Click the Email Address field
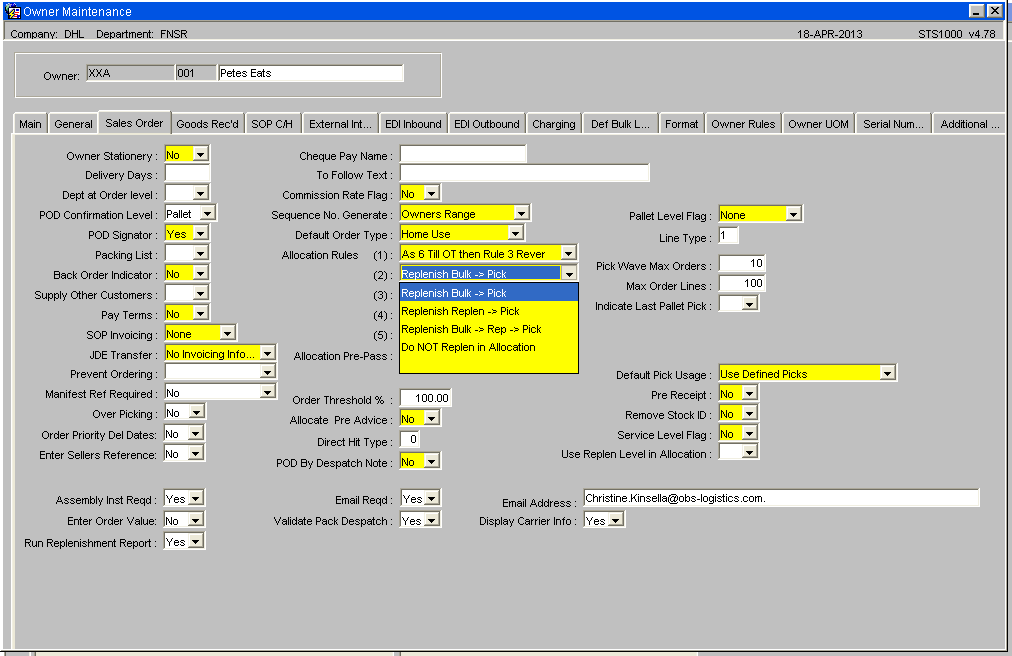Viewport: 1012px width, 656px height. pos(781,498)
